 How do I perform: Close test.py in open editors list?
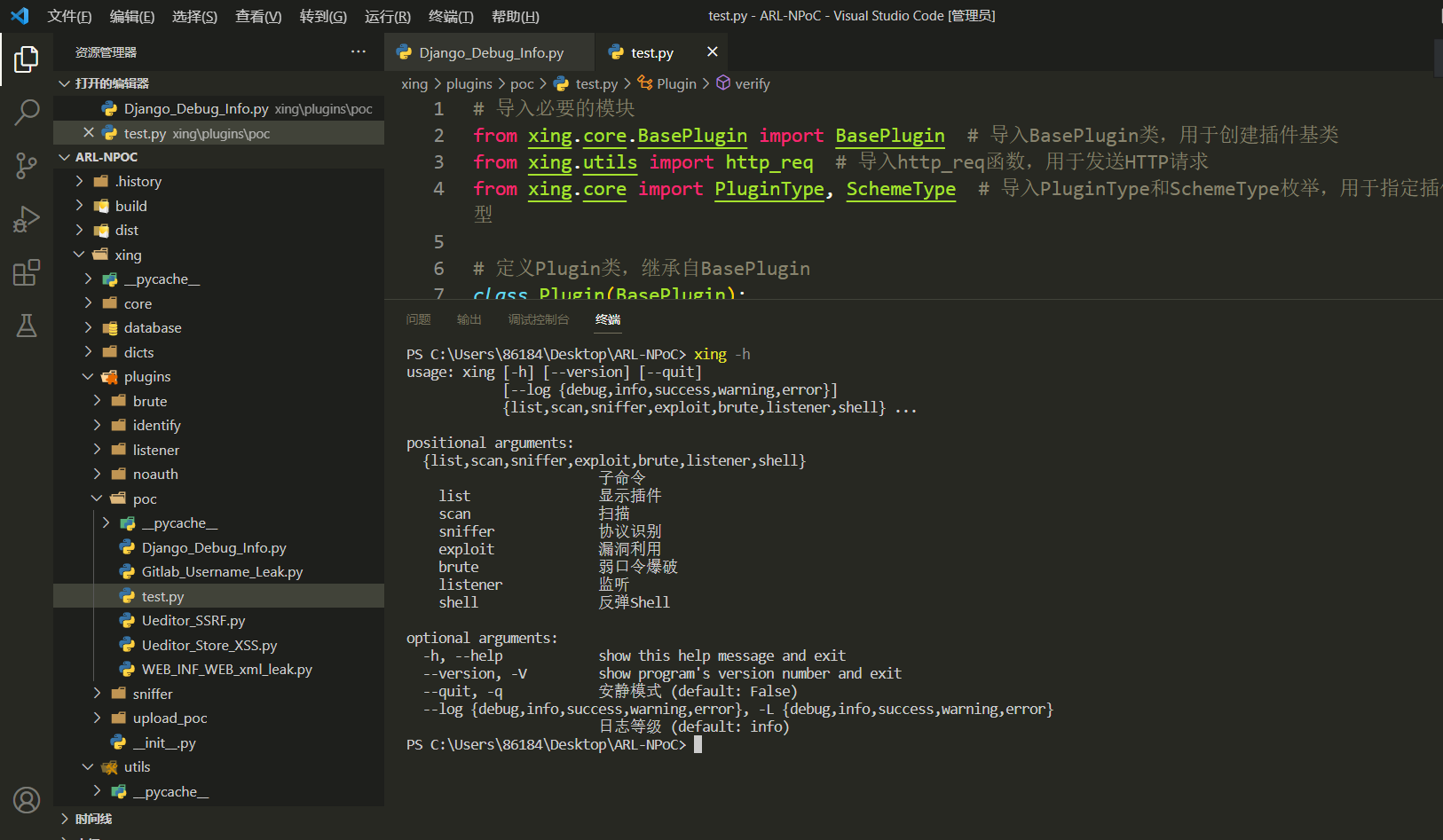[x=88, y=132]
